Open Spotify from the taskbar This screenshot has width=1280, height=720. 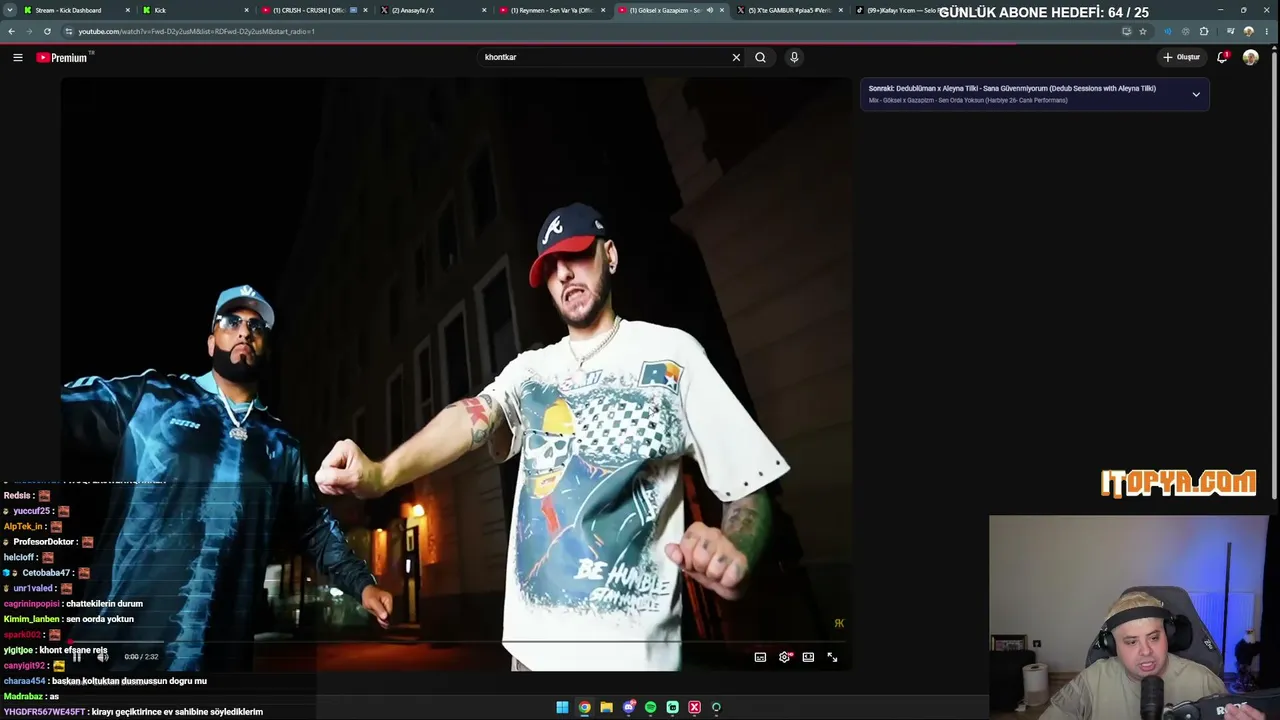pos(650,707)
